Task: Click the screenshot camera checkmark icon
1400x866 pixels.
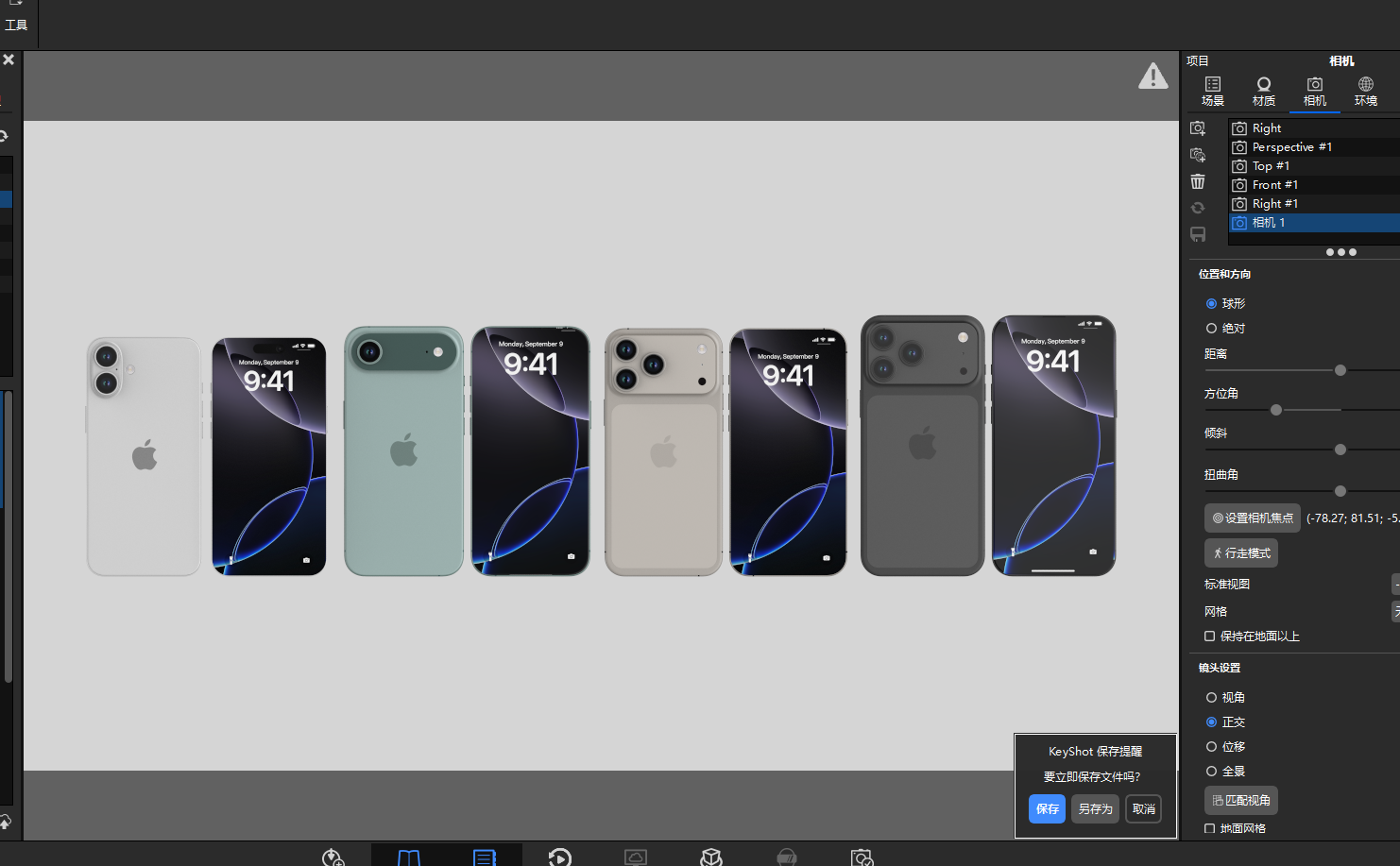Action: click(862, 858)
